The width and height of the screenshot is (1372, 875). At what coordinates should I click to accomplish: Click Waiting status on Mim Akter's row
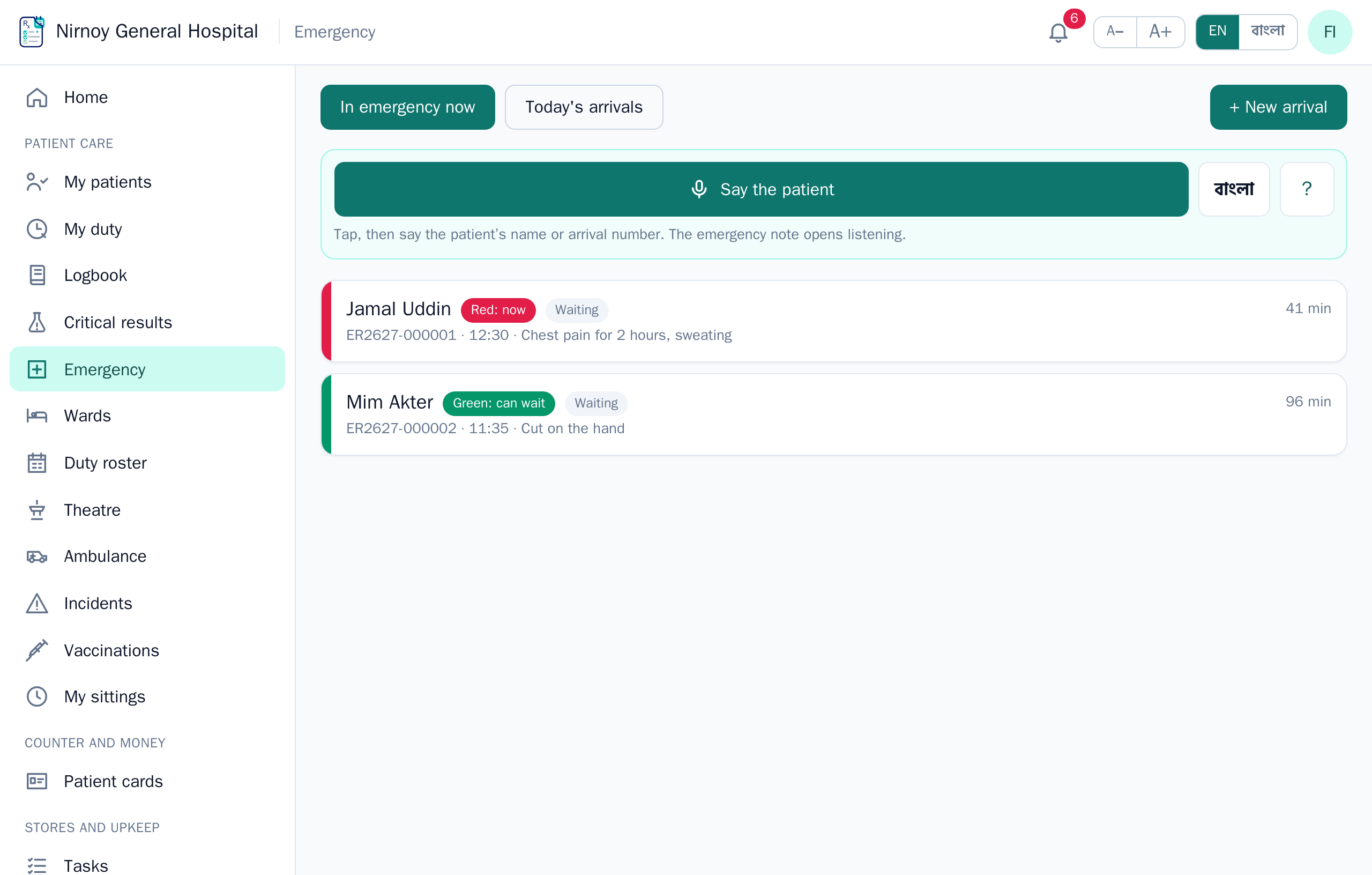point(596,404)
